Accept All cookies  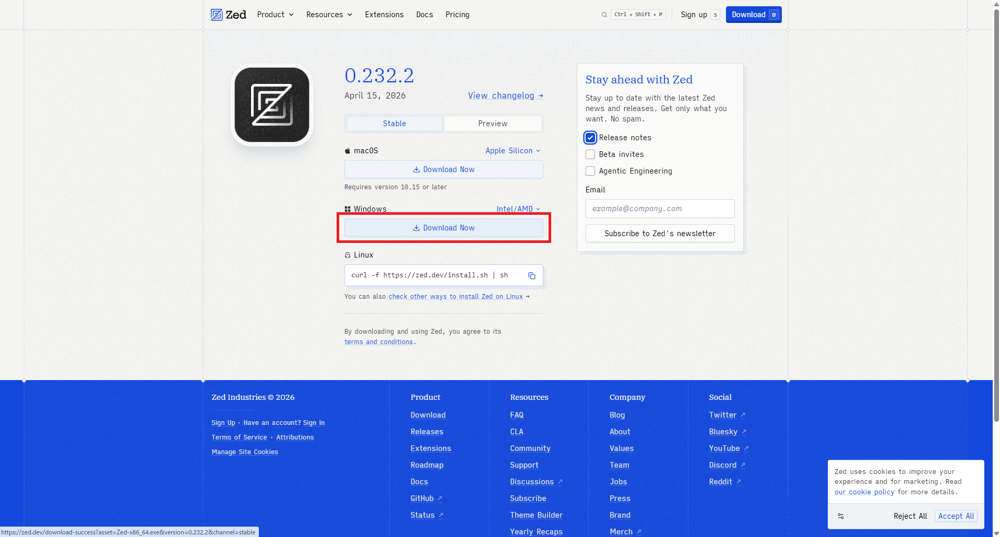click(955, 516)
